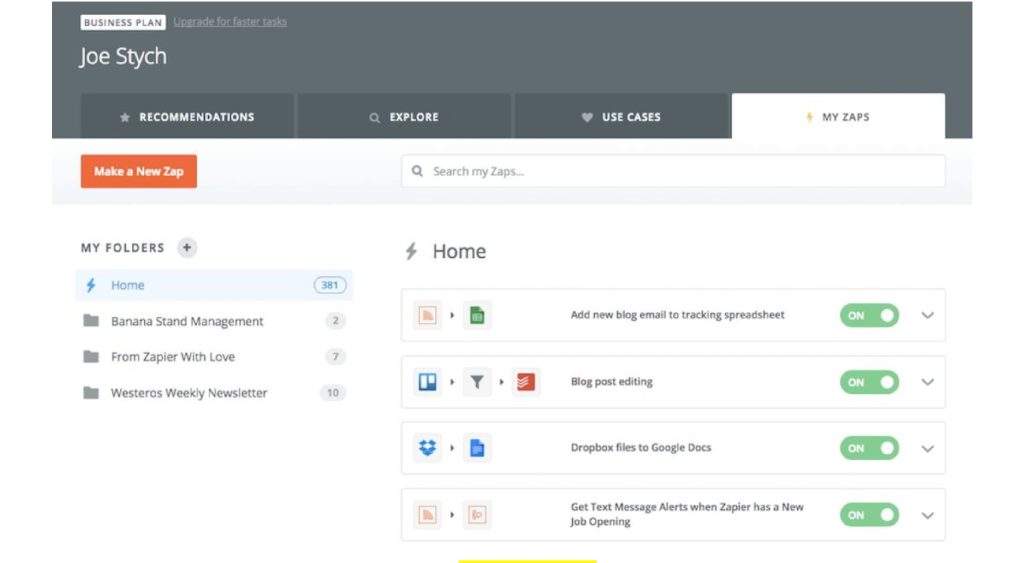Click the MY FOLDERS heading

[123, 248]
